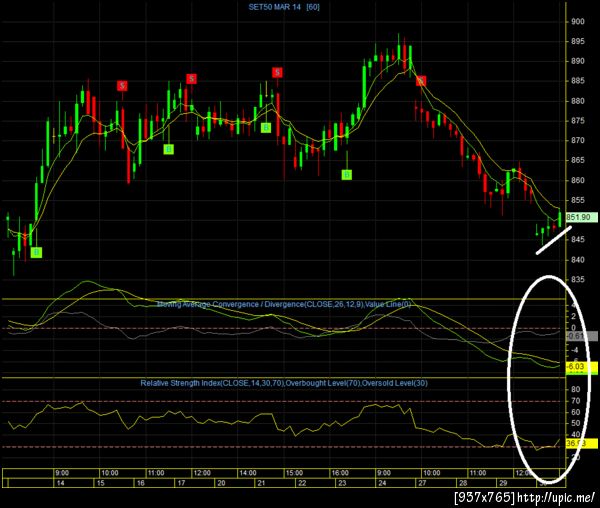Click the 60 level on RSI axis
600x508 pixels.
tap(576, 412)
